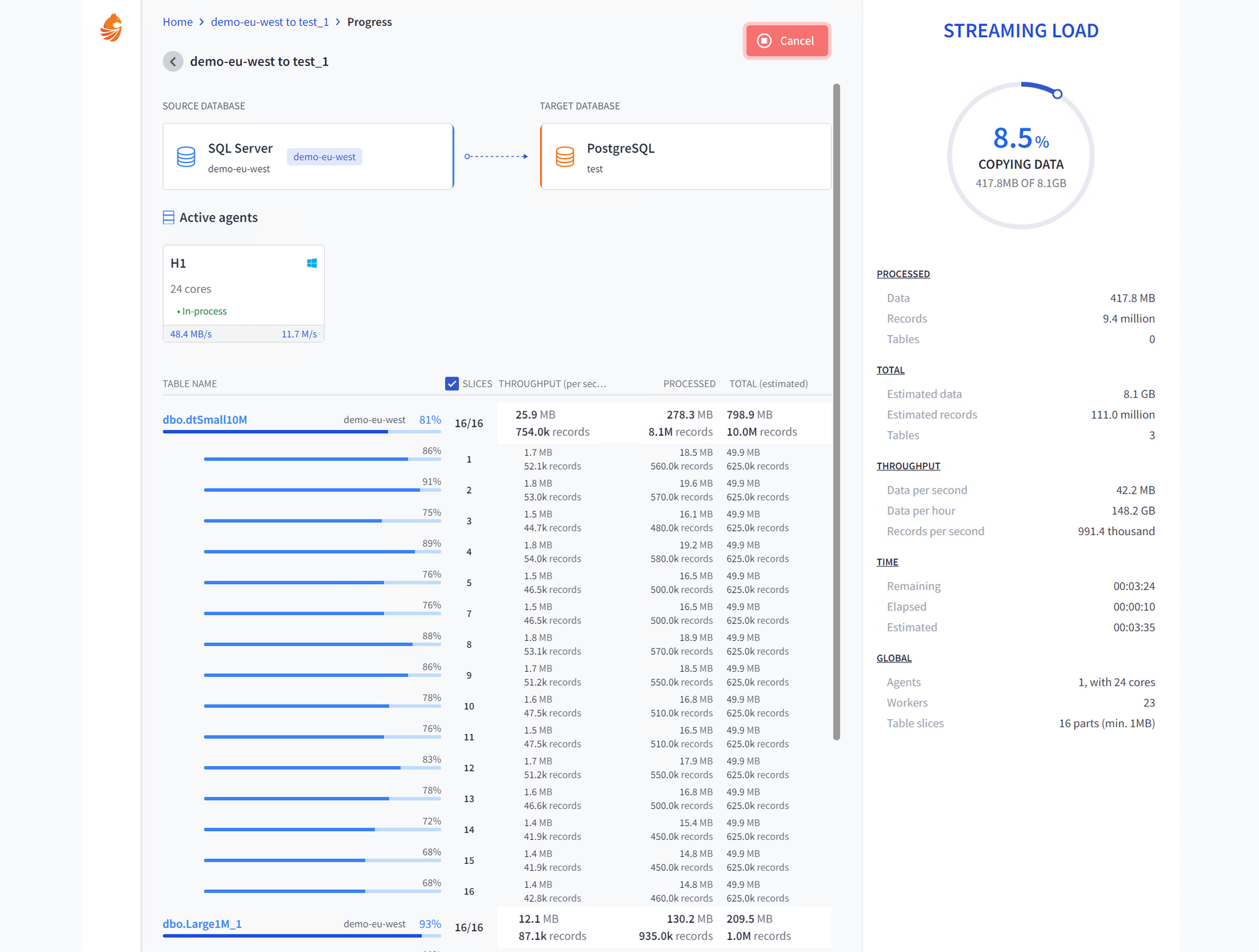Click dbo.dtSmall10M 81% progress bar

click(302, 432)
